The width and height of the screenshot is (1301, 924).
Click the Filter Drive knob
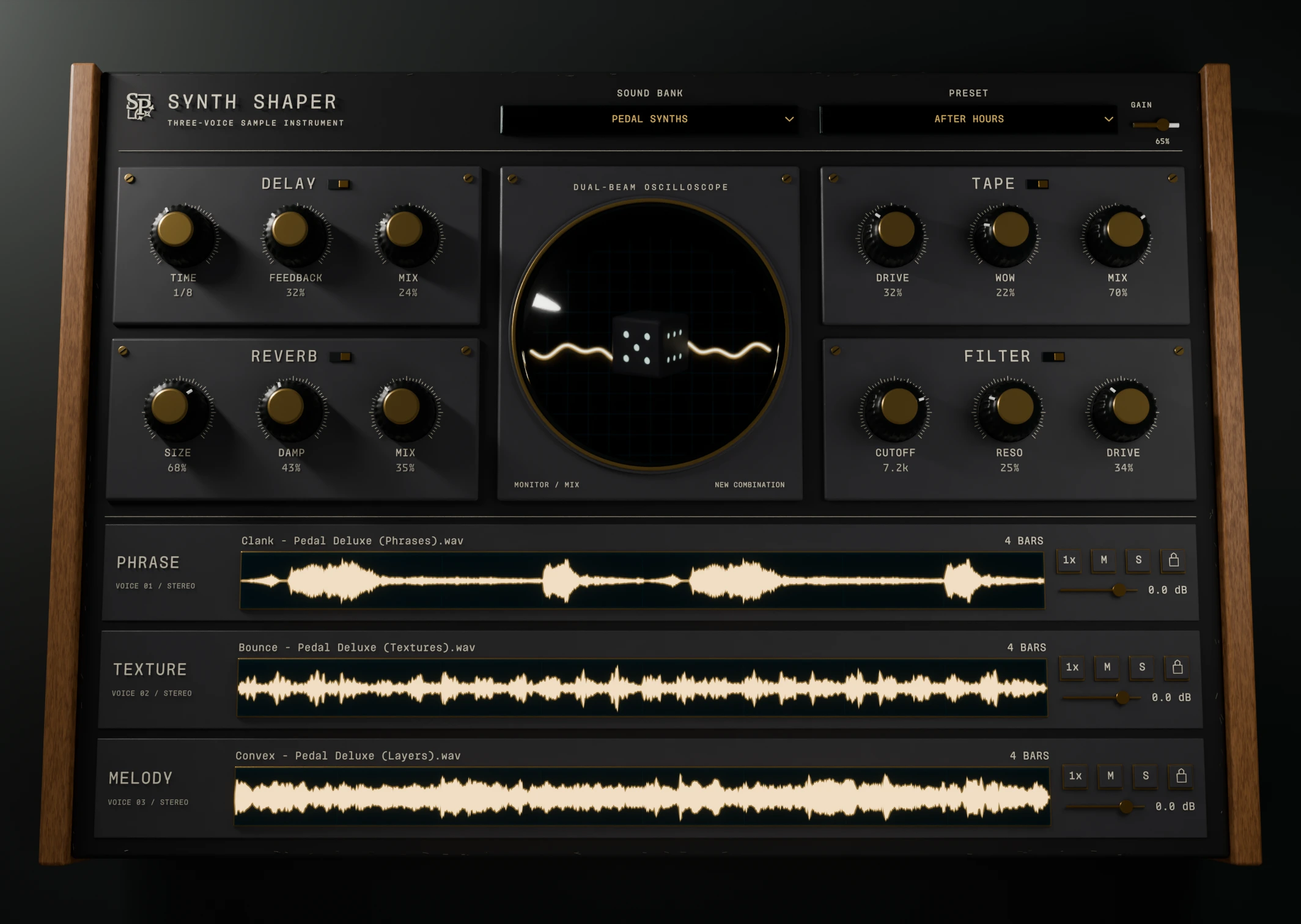[1123, 410]
